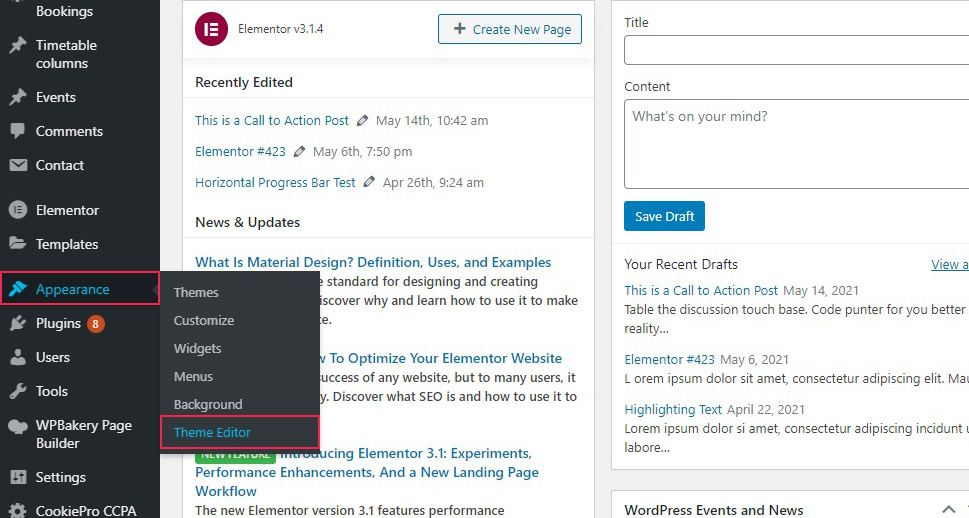The image size is (969, 518).
Task: Choose Background from Appearance submenu
Action: (208, 404)
